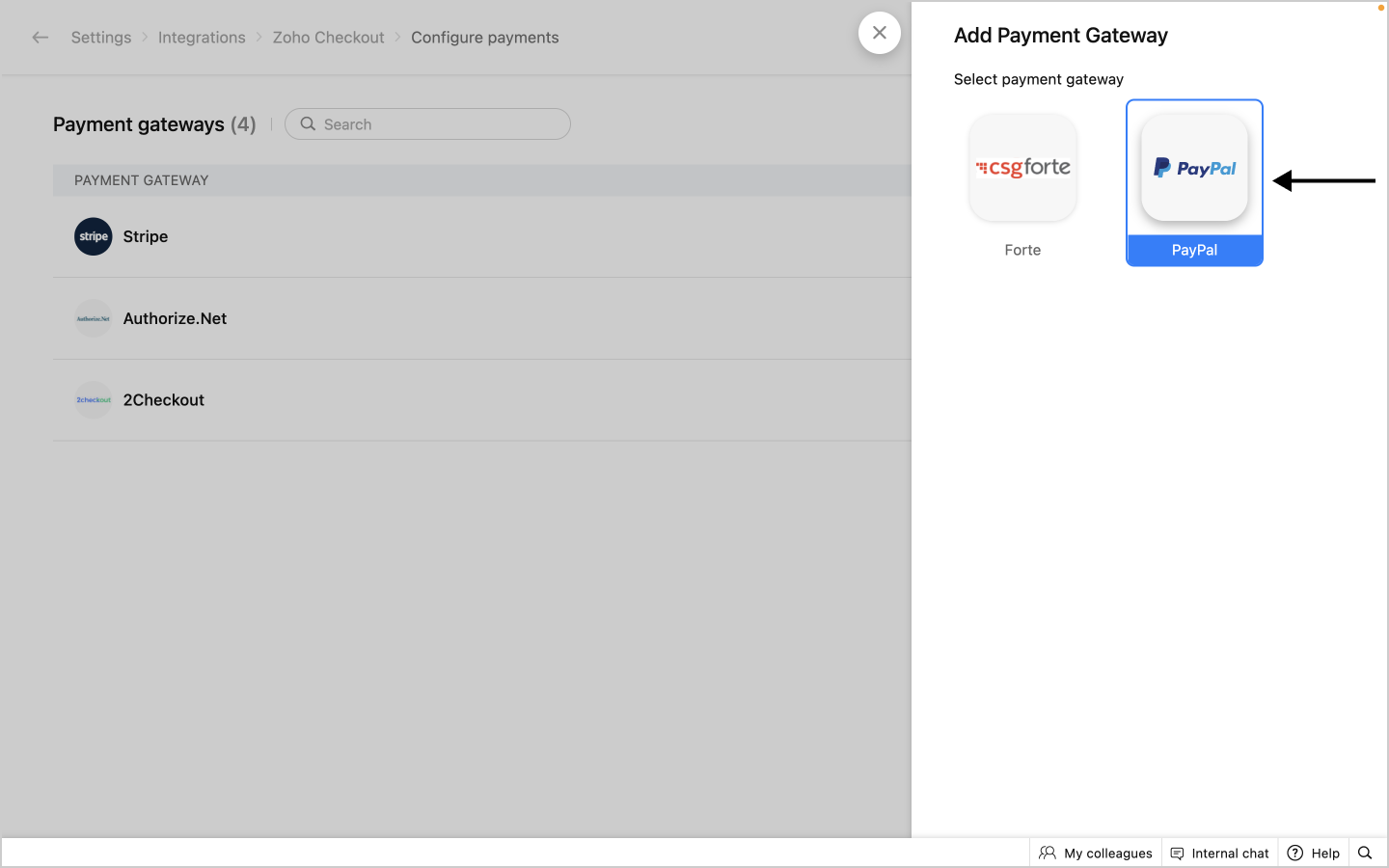
Task: Click the Configure payments breadcrumb
Action: [485, 38]
